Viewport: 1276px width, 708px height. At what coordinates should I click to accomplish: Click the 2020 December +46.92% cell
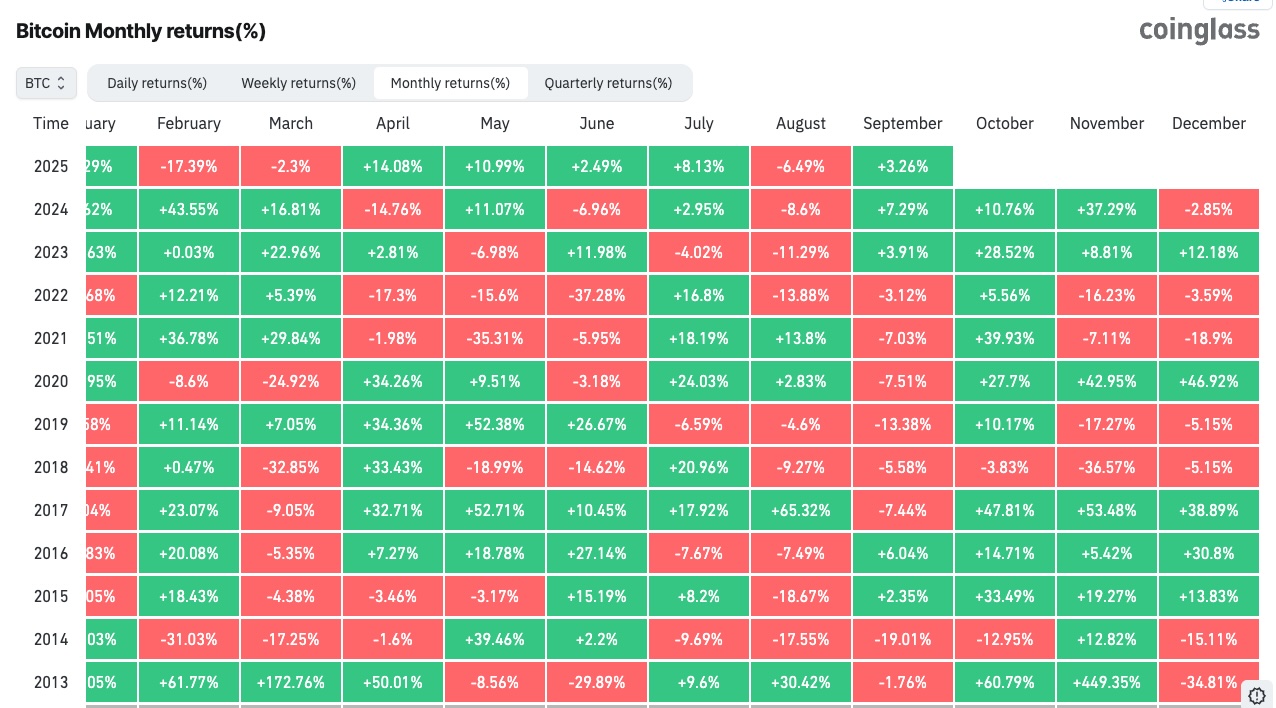point(1208,381)
